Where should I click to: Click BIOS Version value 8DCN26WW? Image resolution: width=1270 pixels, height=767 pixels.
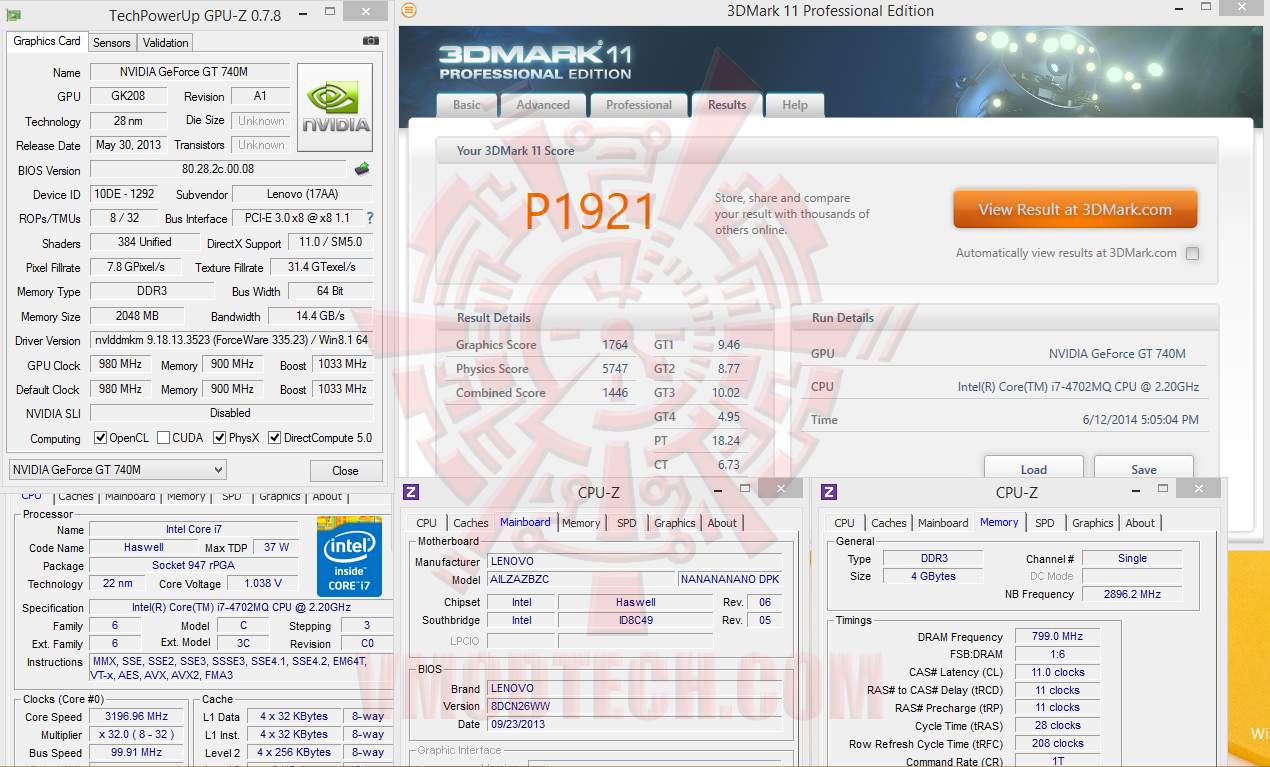coord(634,706)
